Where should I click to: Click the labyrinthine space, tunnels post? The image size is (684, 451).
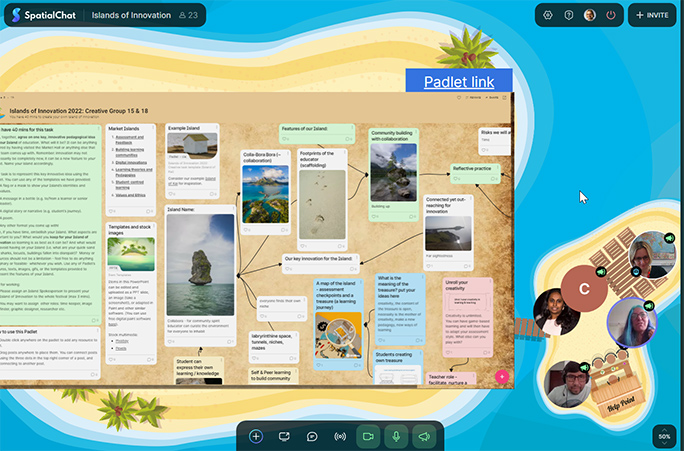[274, 347]
